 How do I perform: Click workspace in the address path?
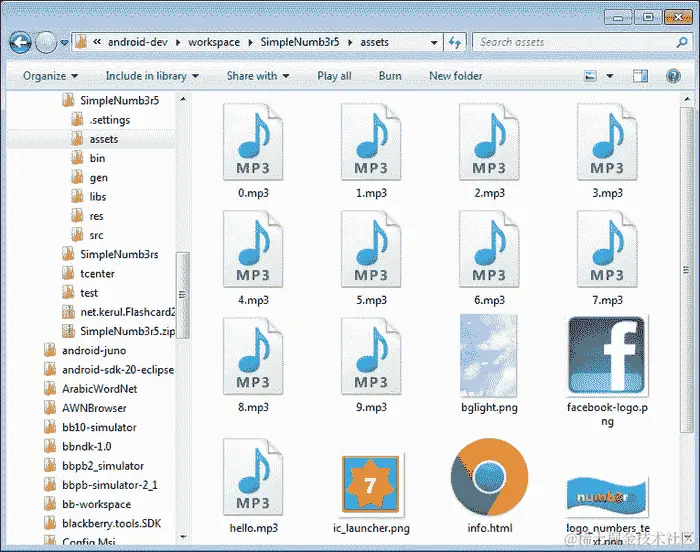(214, 42)
